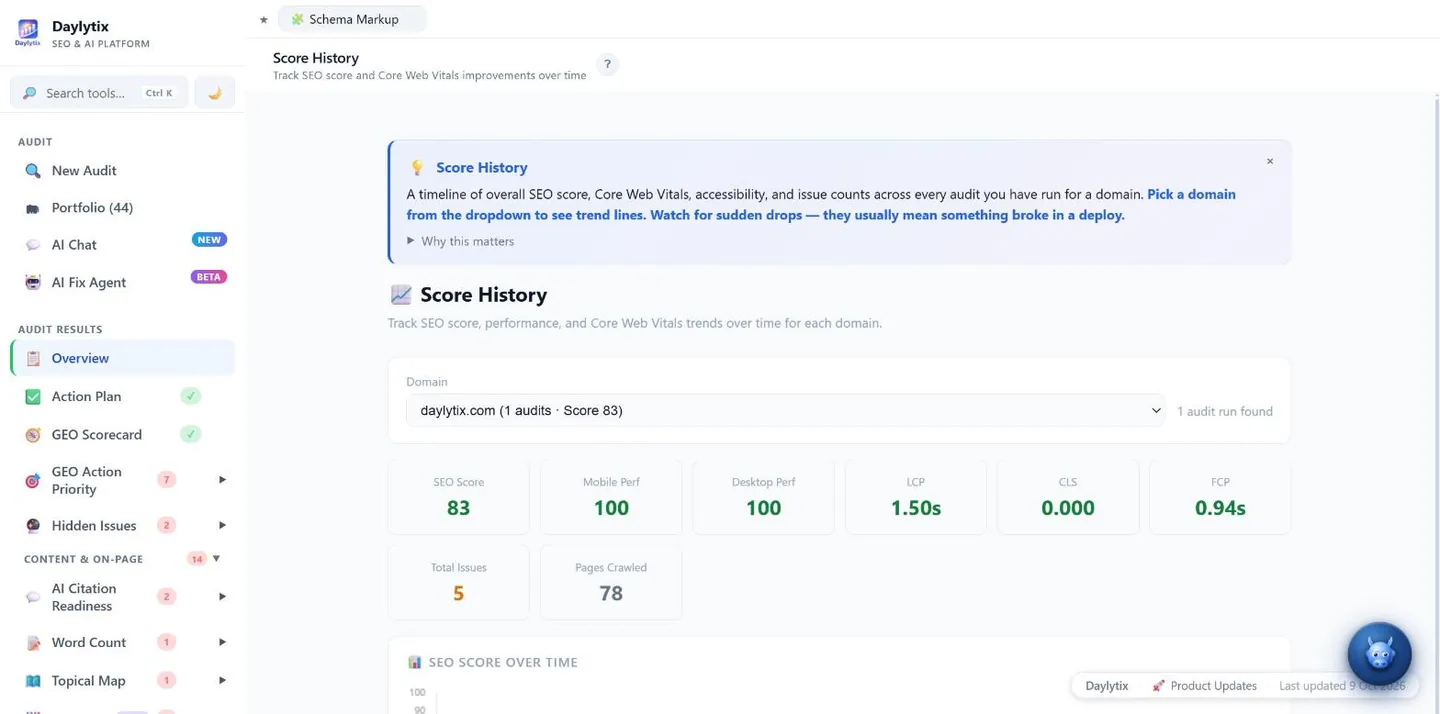This screenshot has height=714, width=1440.
Task: Expand GEO Action Priority submenu arrow
Action: point(222,480)
